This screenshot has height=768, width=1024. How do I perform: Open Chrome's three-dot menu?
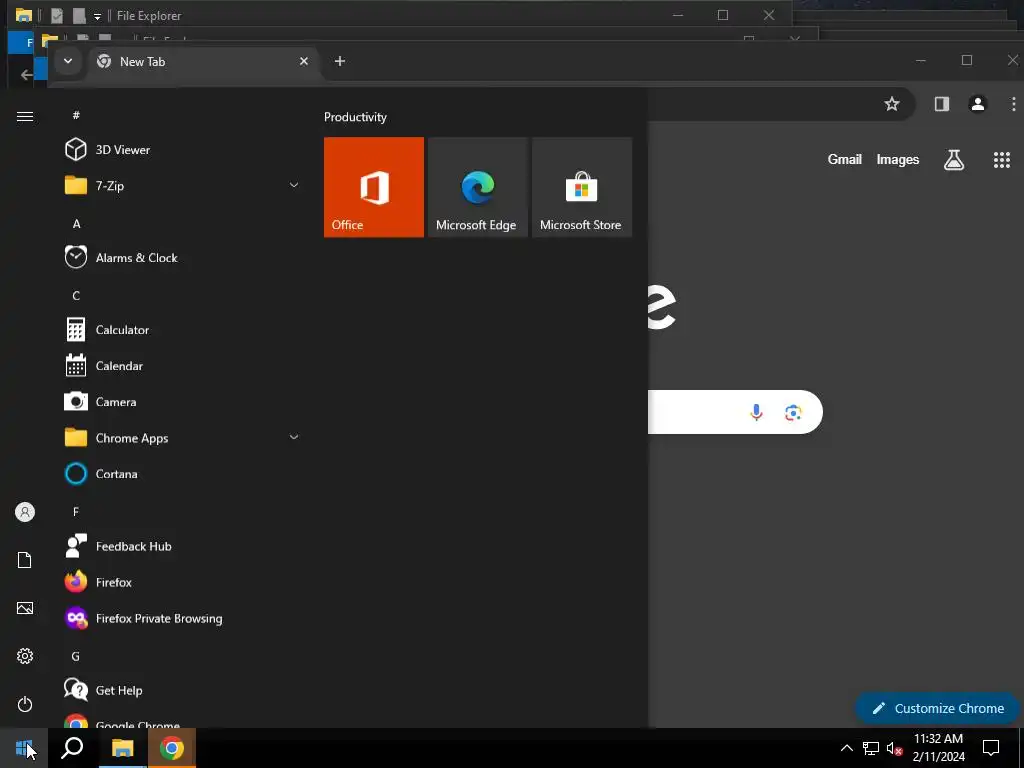point(1014,104)
